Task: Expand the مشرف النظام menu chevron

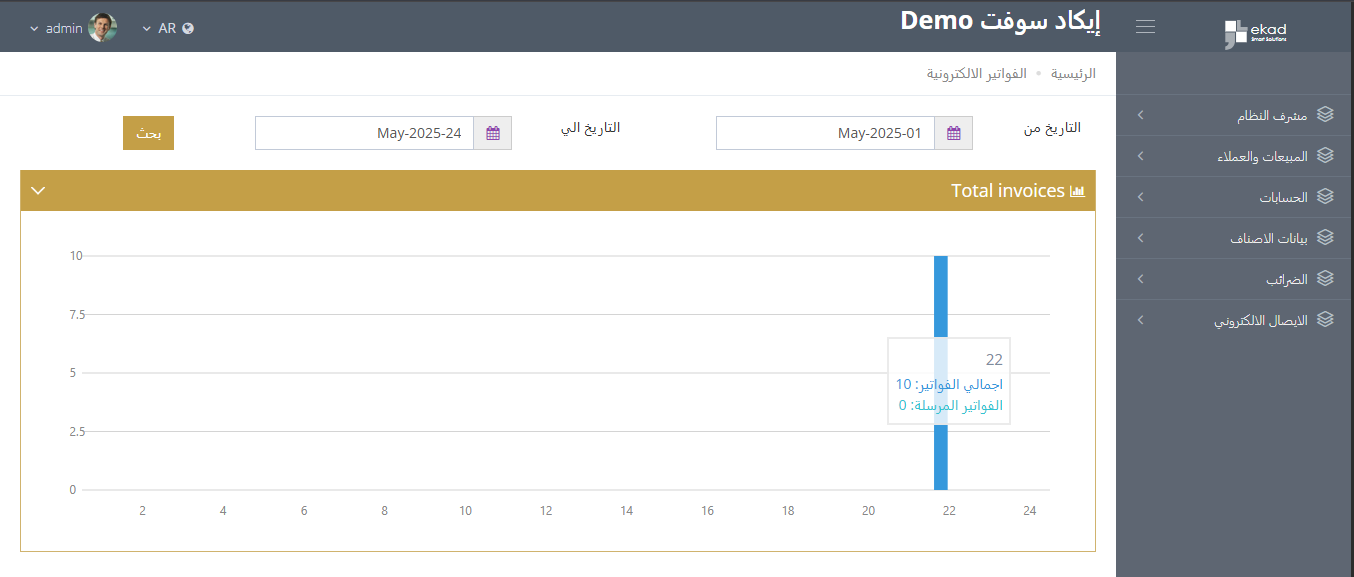Action: tap(1141, 116)
